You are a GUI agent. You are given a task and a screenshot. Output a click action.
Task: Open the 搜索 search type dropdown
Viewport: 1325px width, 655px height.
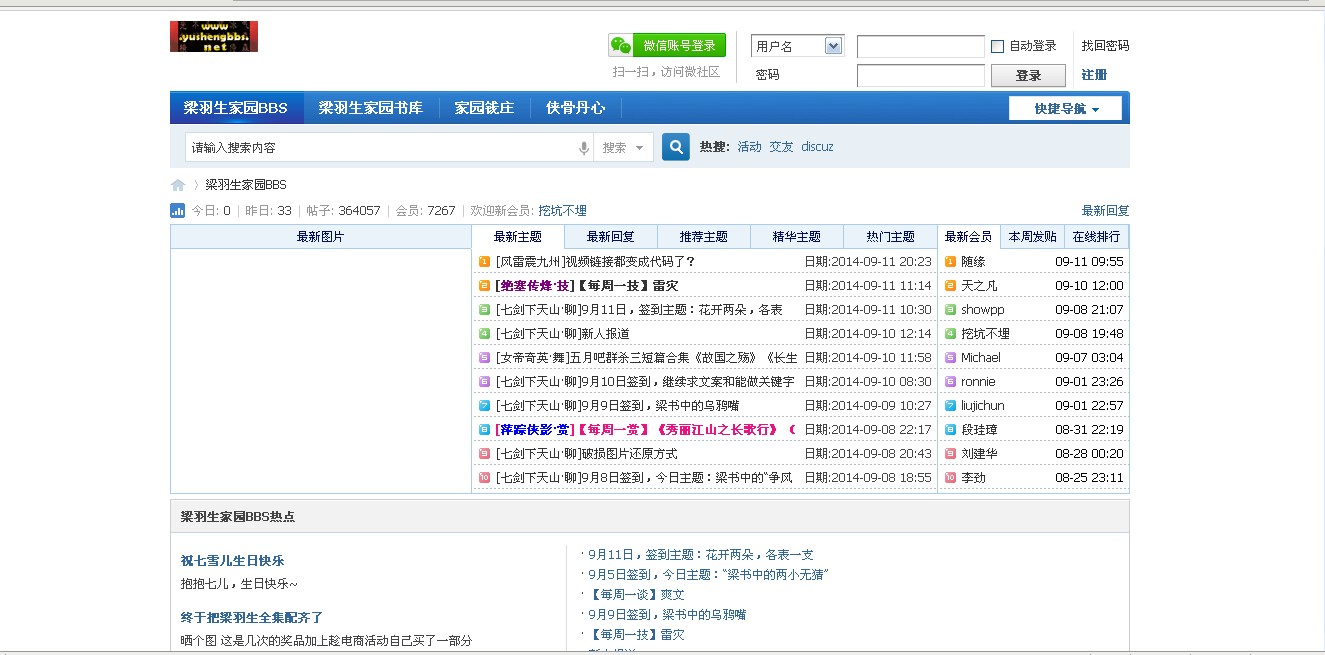point(624,148)
